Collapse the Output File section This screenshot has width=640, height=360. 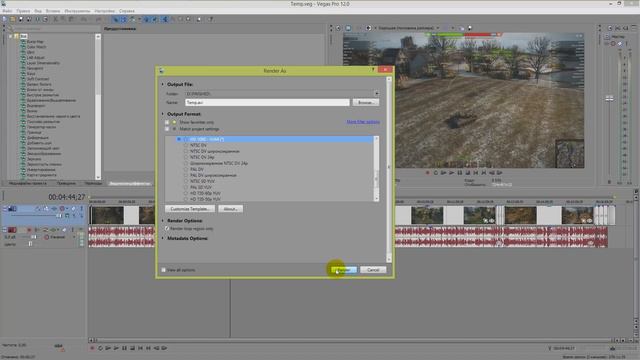[162, 84]
